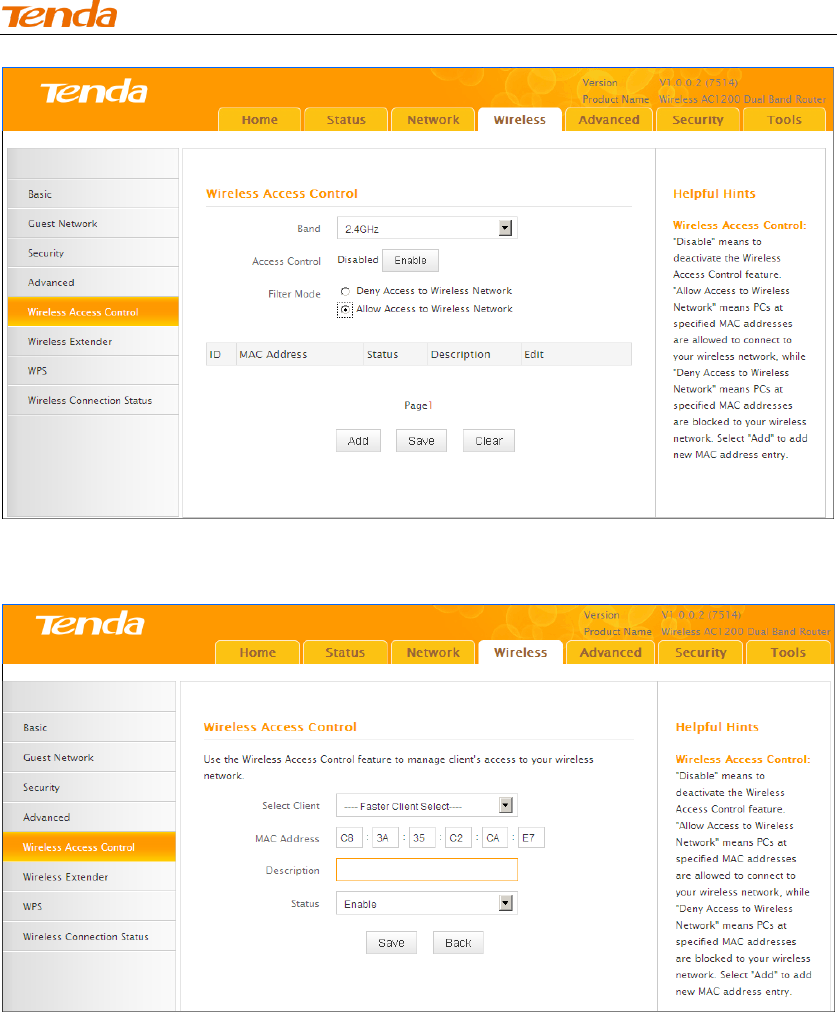Open the Status Enable dropdown
This screenshot has height=1012, width=837.
click(427, 904)
